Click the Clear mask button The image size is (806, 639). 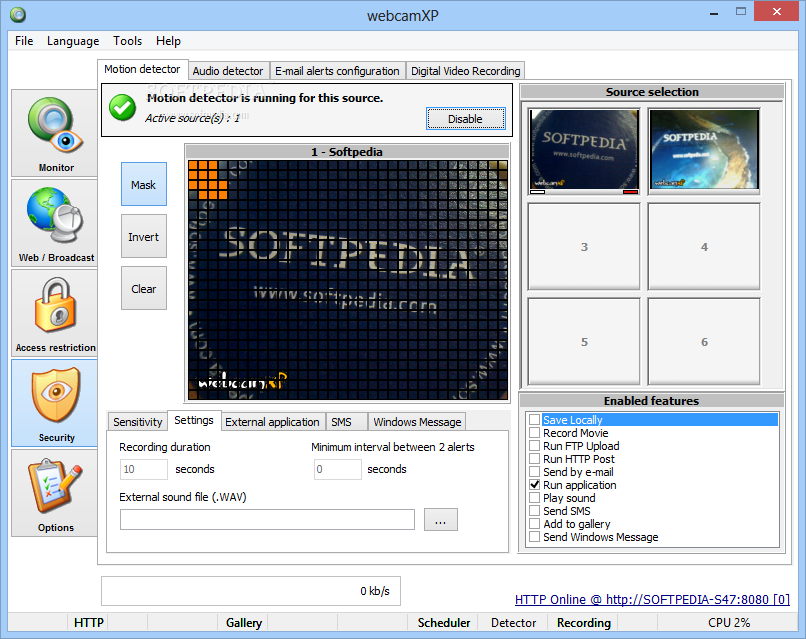[x=143, y=288]
